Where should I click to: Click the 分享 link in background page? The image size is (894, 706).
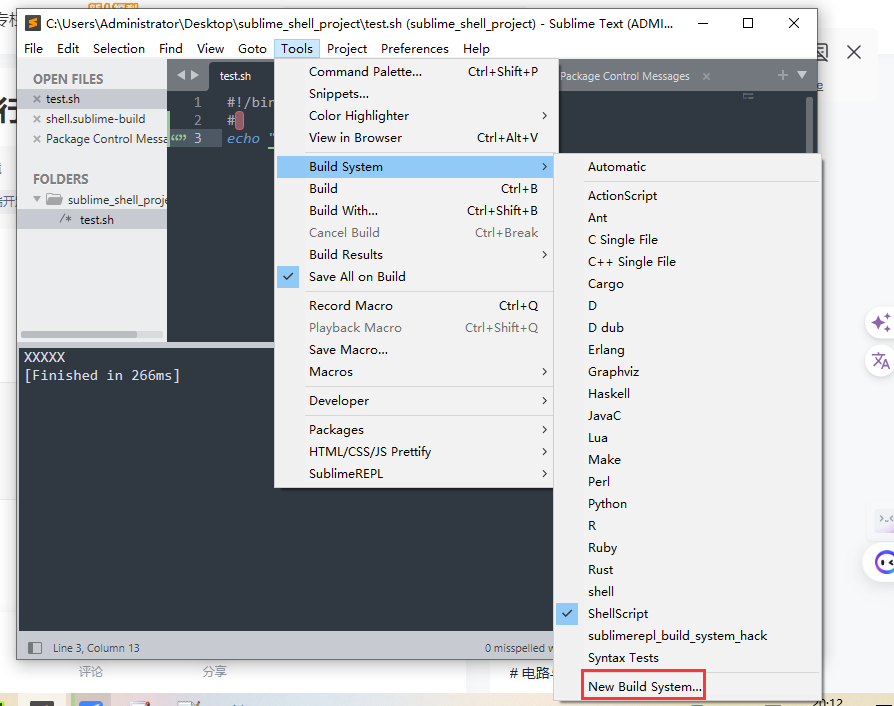(214, 672)
